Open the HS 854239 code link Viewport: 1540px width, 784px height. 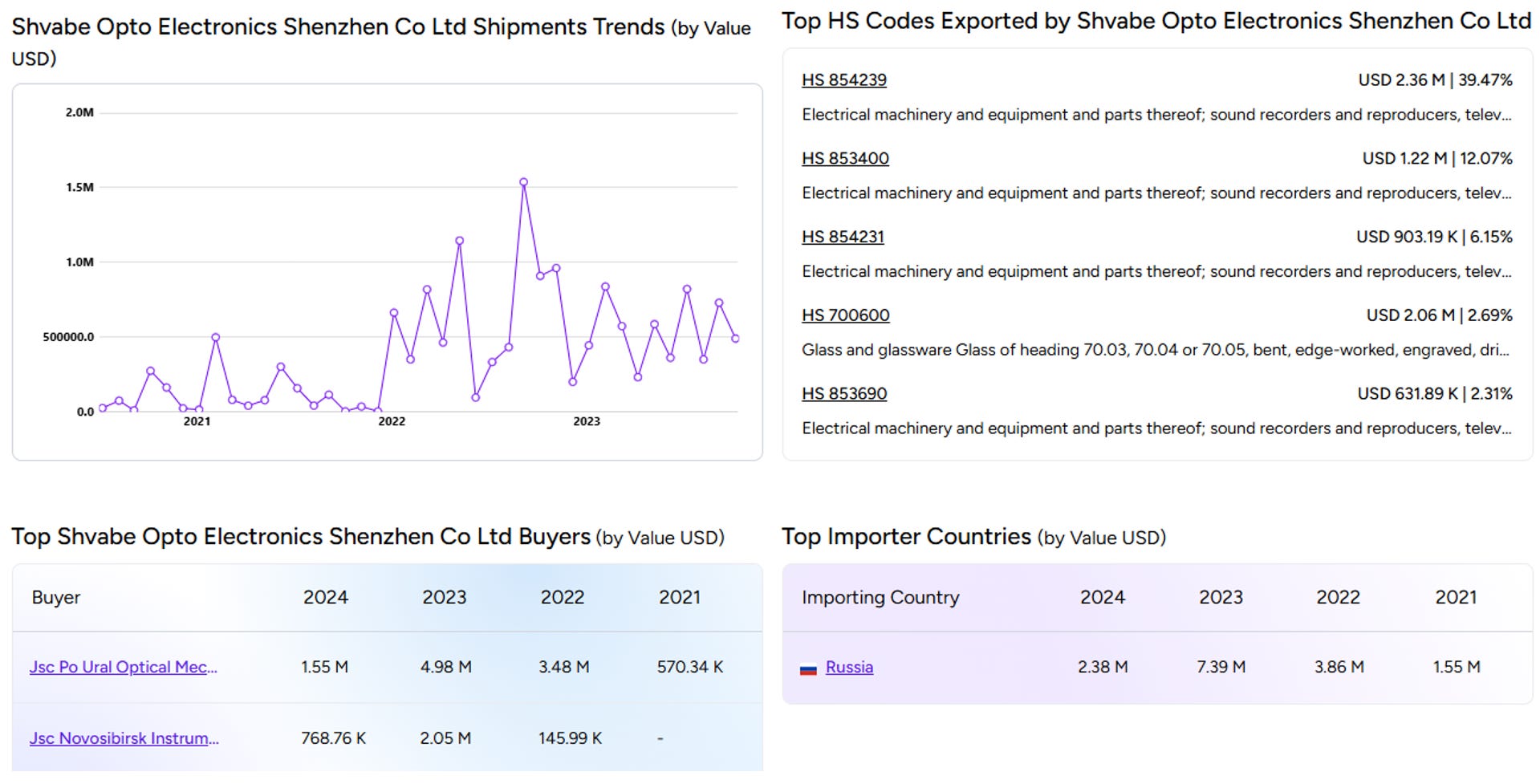pos(843,80)
